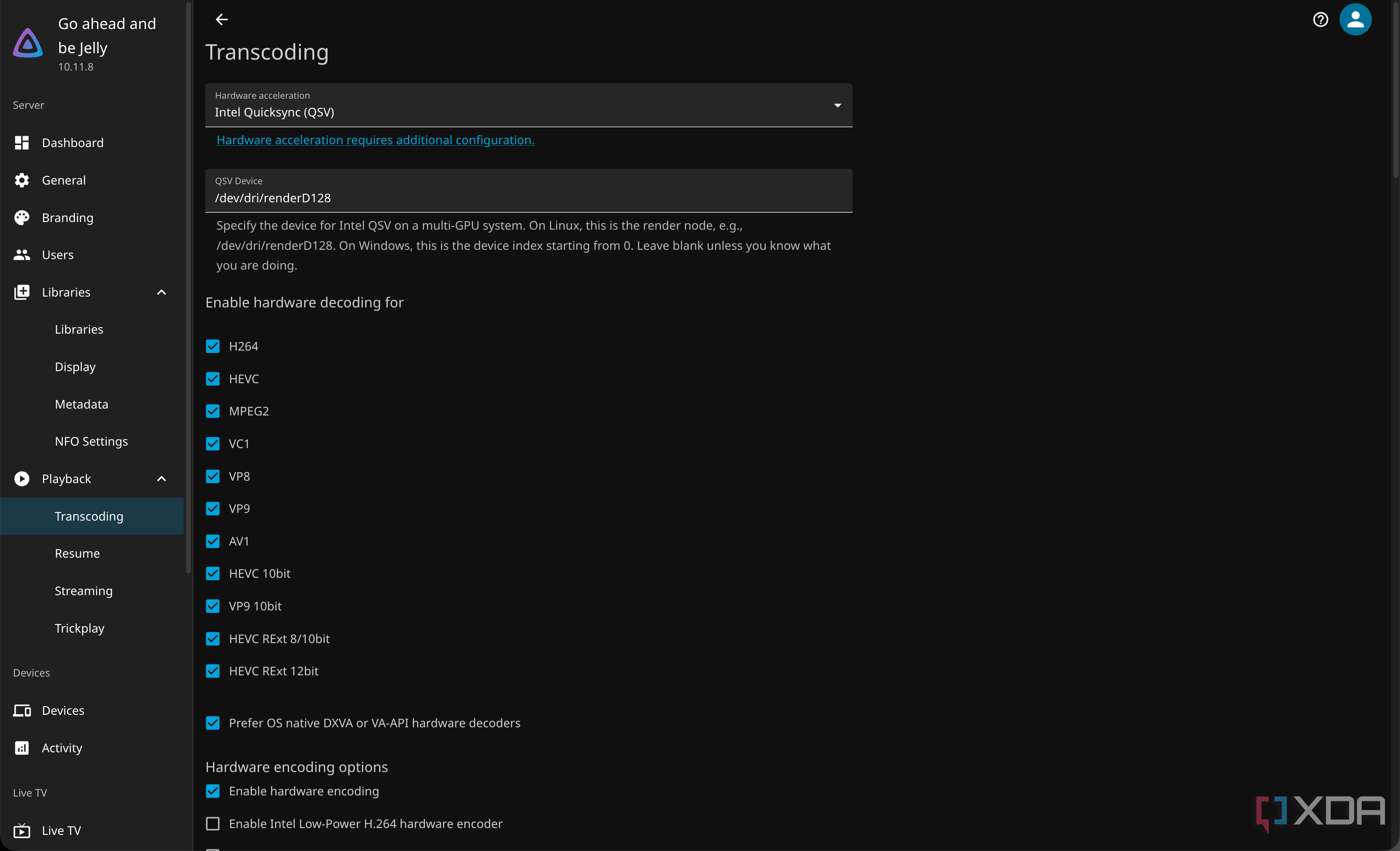Uncheck the HEVC decoding checkbox

click(x=213, y=379)
